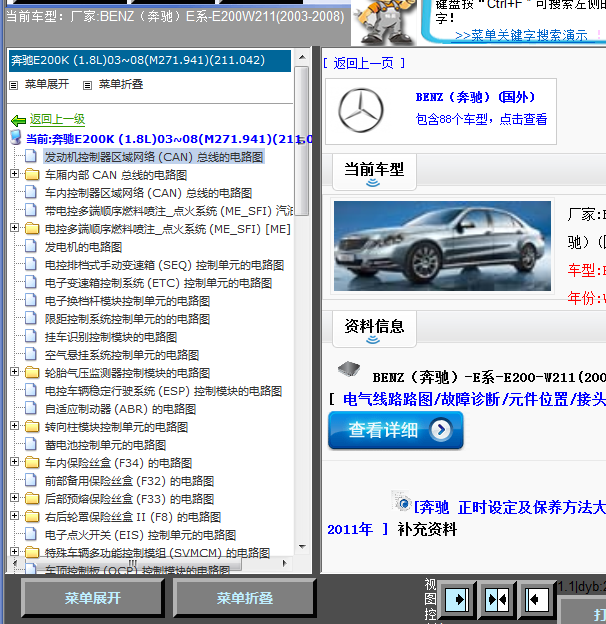Expand 后部预熔保险丝盒 (F33) node

pyautogui.click(x=14, y=497)
